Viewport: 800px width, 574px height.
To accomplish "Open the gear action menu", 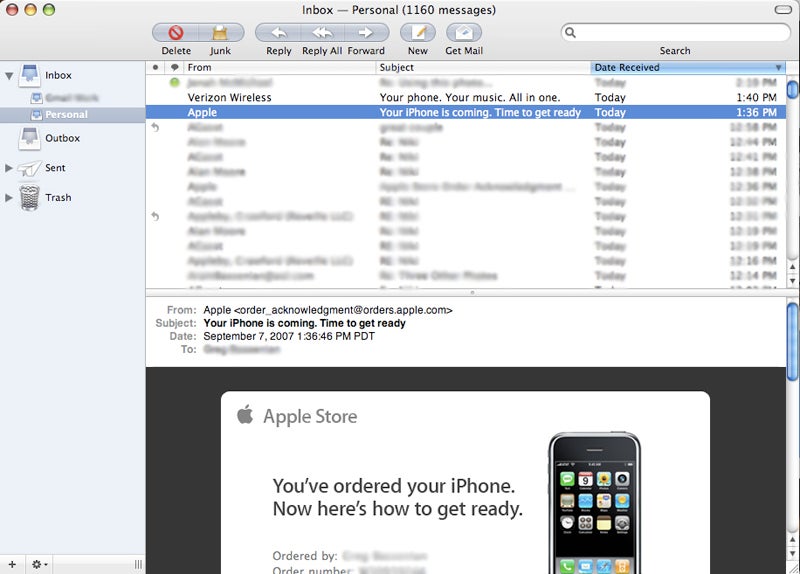I will click(x=39, y=564).
